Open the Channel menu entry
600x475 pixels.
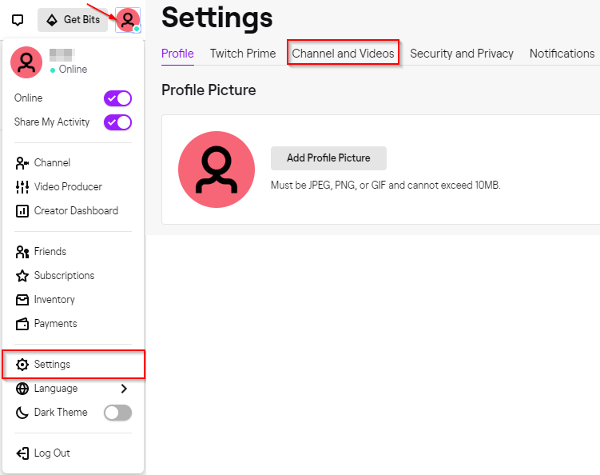click(x=73, y=163)
